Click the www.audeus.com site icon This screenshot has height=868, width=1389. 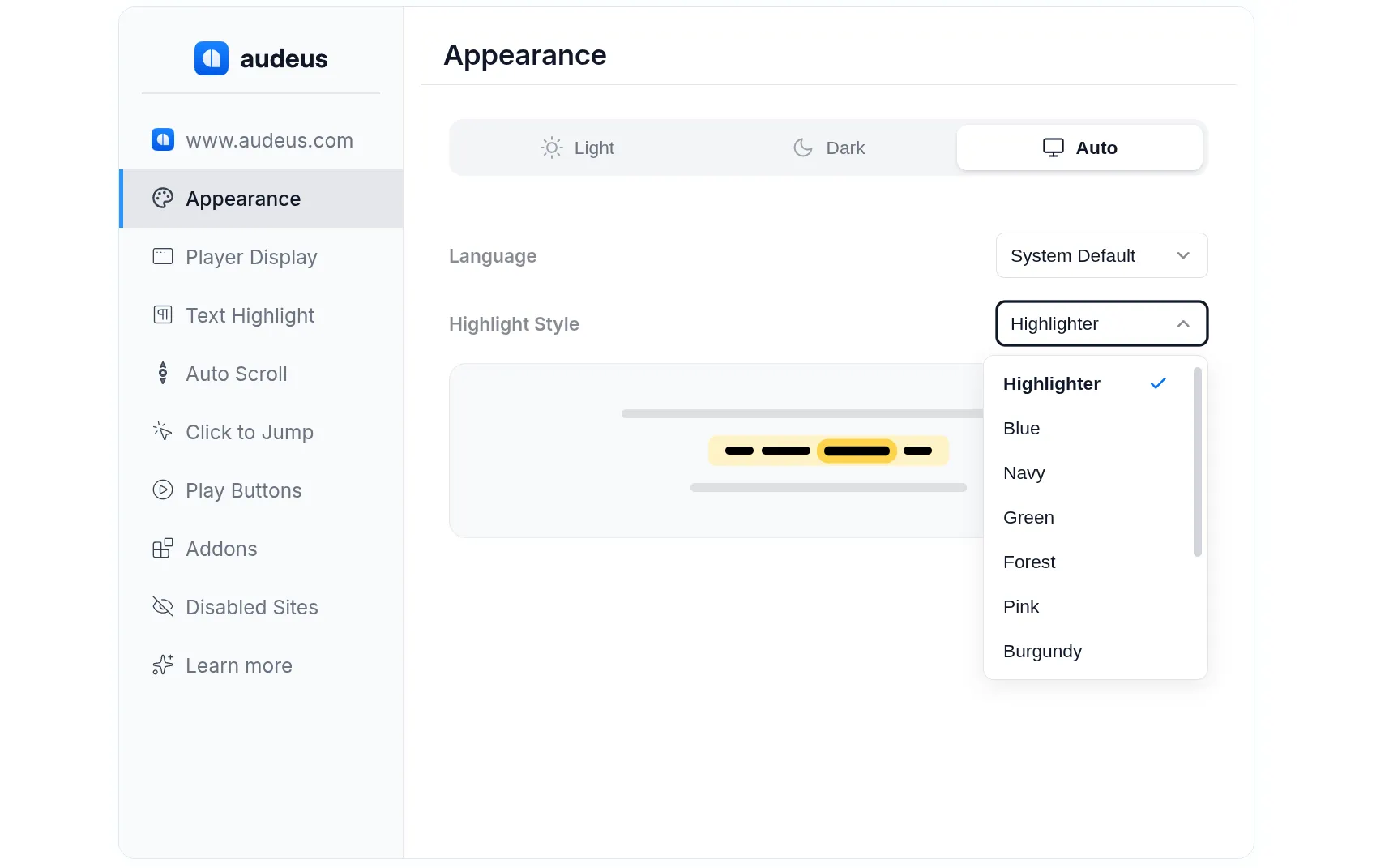[x=163, y=139]
